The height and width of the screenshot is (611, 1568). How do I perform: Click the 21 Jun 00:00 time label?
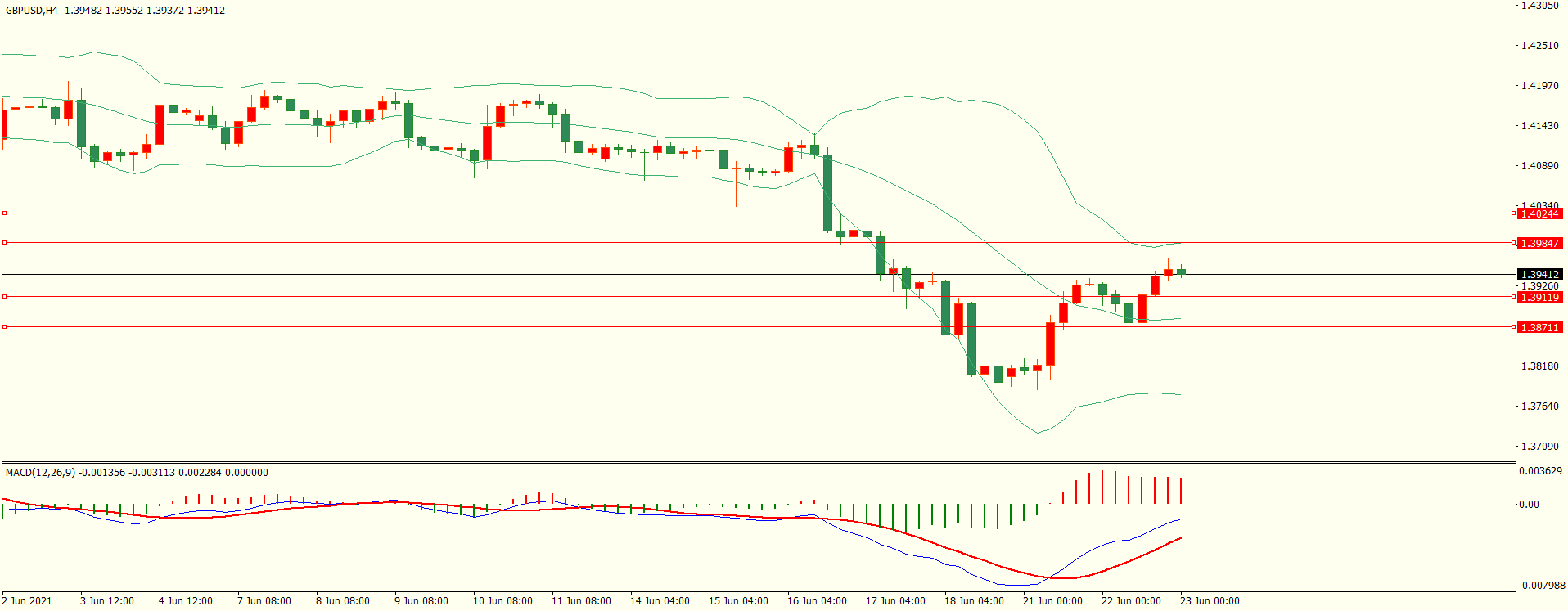pyautogui.click(x=1052, y=601)
